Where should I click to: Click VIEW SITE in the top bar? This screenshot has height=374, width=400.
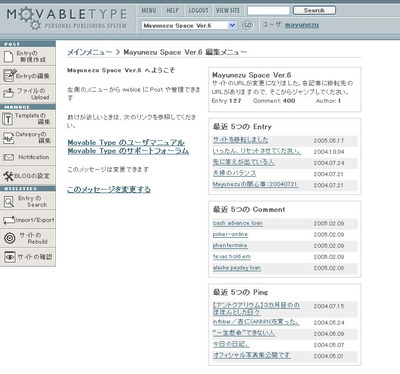pyautogui.click(x=228, y=11)
